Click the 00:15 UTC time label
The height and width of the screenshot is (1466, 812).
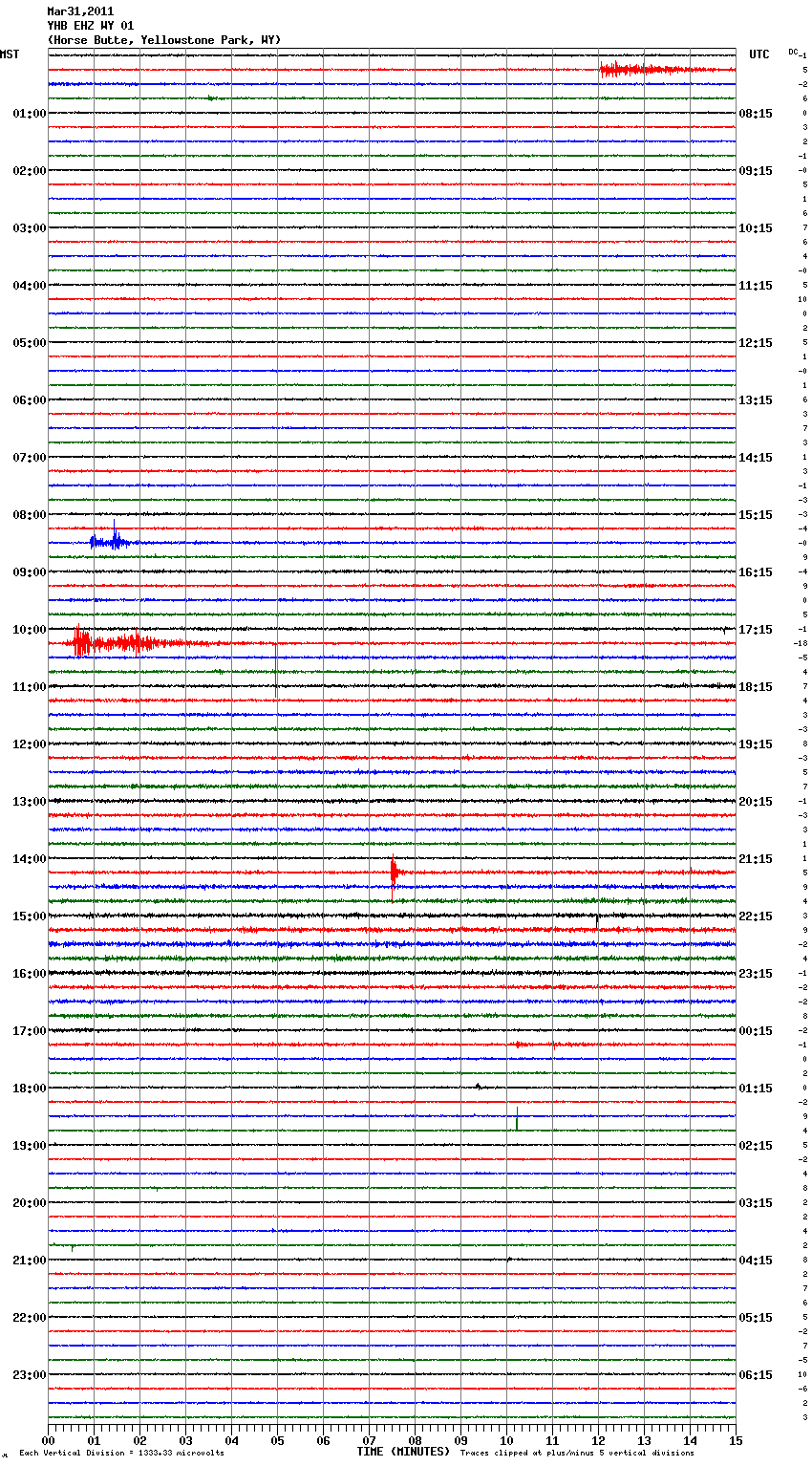coord(756,1031)
